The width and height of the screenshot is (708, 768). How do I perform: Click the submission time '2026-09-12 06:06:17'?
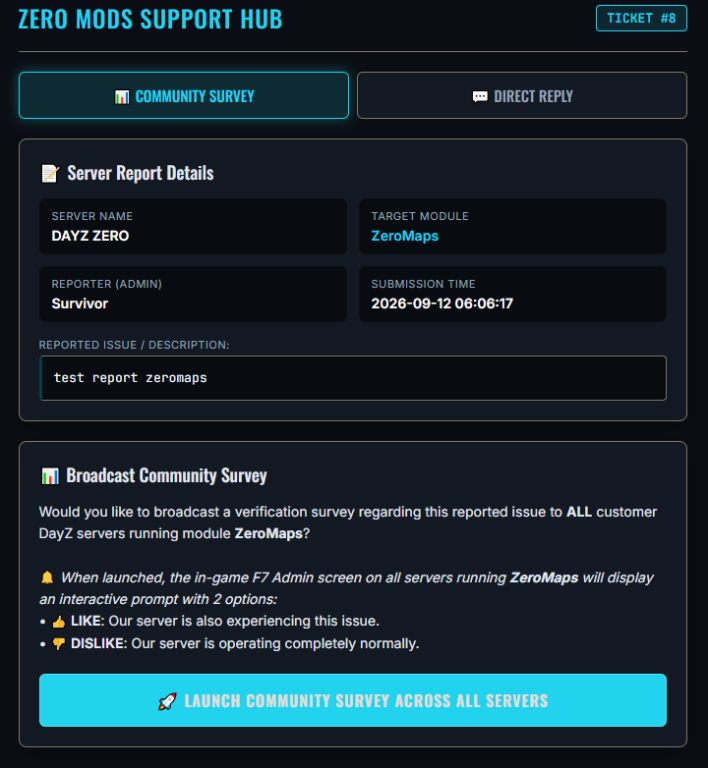pyautogui.click(x=442, y=304)
